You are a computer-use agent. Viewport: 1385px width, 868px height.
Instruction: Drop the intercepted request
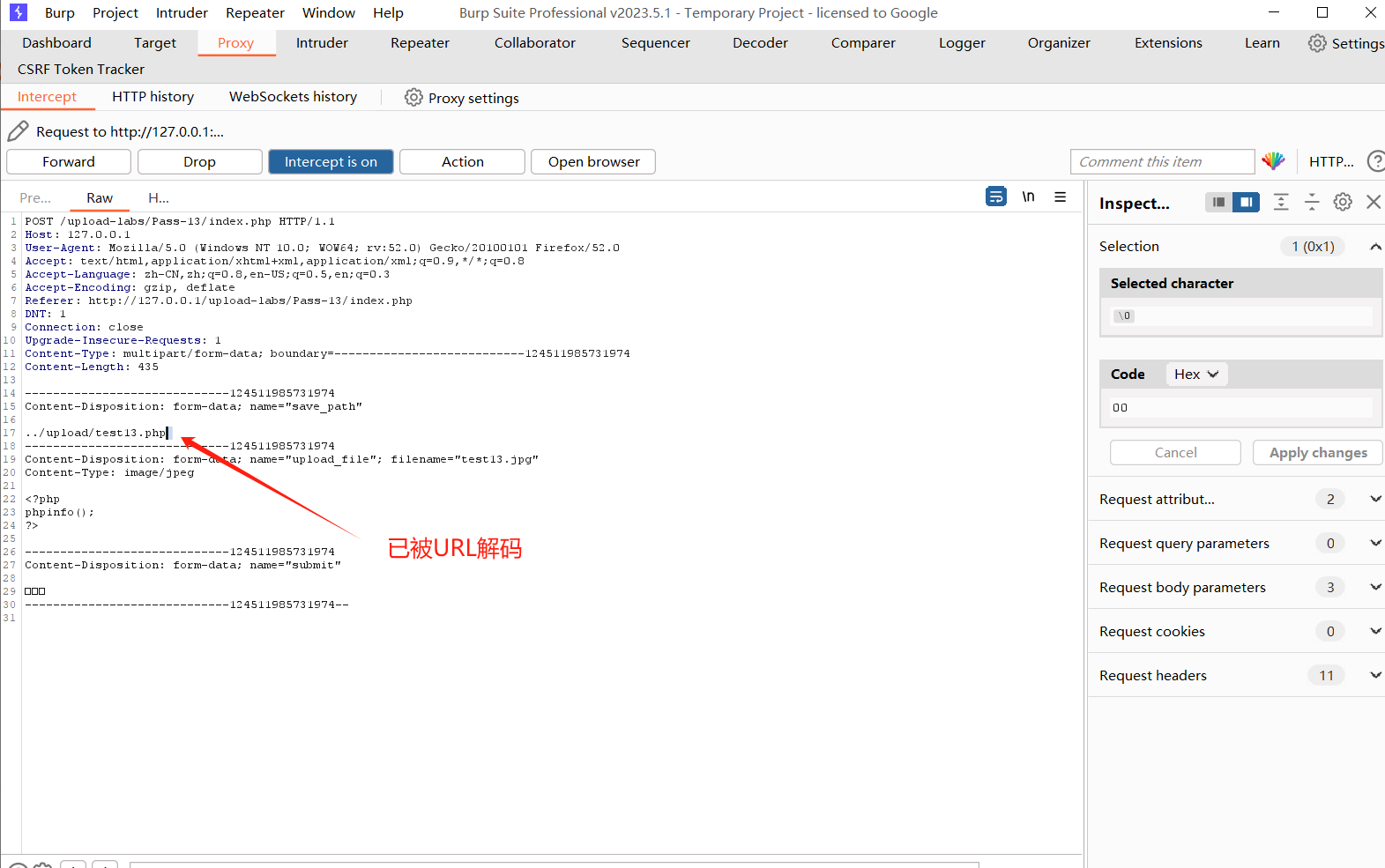(x=199, y=162)
